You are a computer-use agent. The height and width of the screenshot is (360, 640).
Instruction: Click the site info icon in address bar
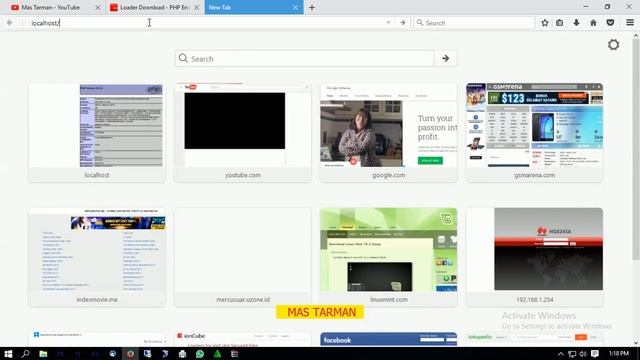[22, 23]
